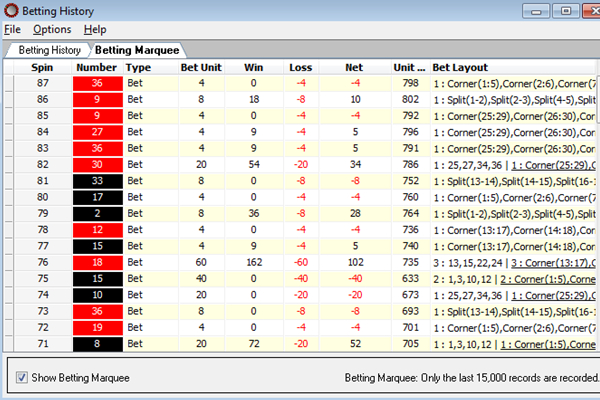Switch to the Betting History tab
This screenshot has width=600, height=400.
click(49, 49)
